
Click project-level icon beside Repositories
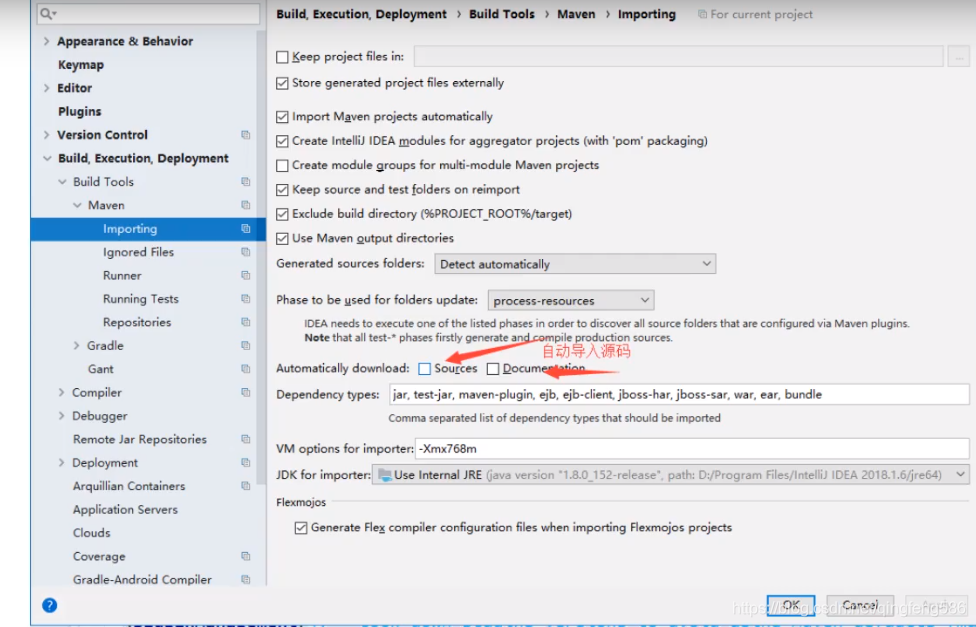coord(246,322)
